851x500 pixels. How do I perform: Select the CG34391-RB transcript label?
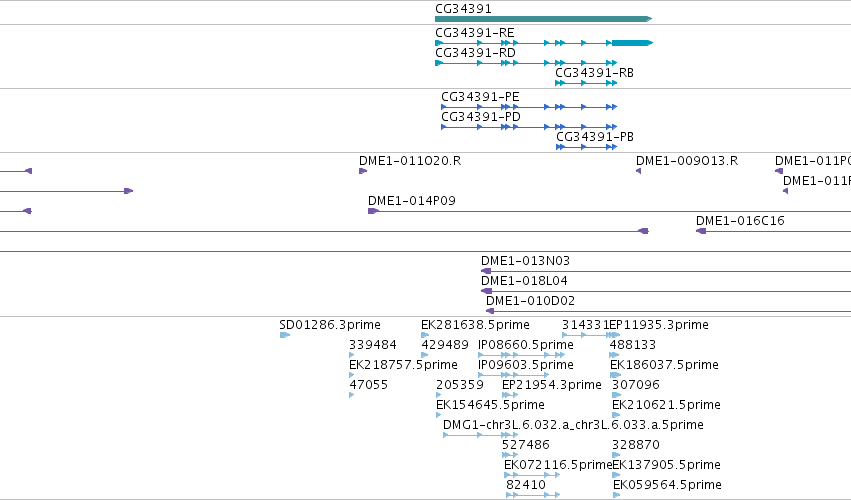pos(594,73)
